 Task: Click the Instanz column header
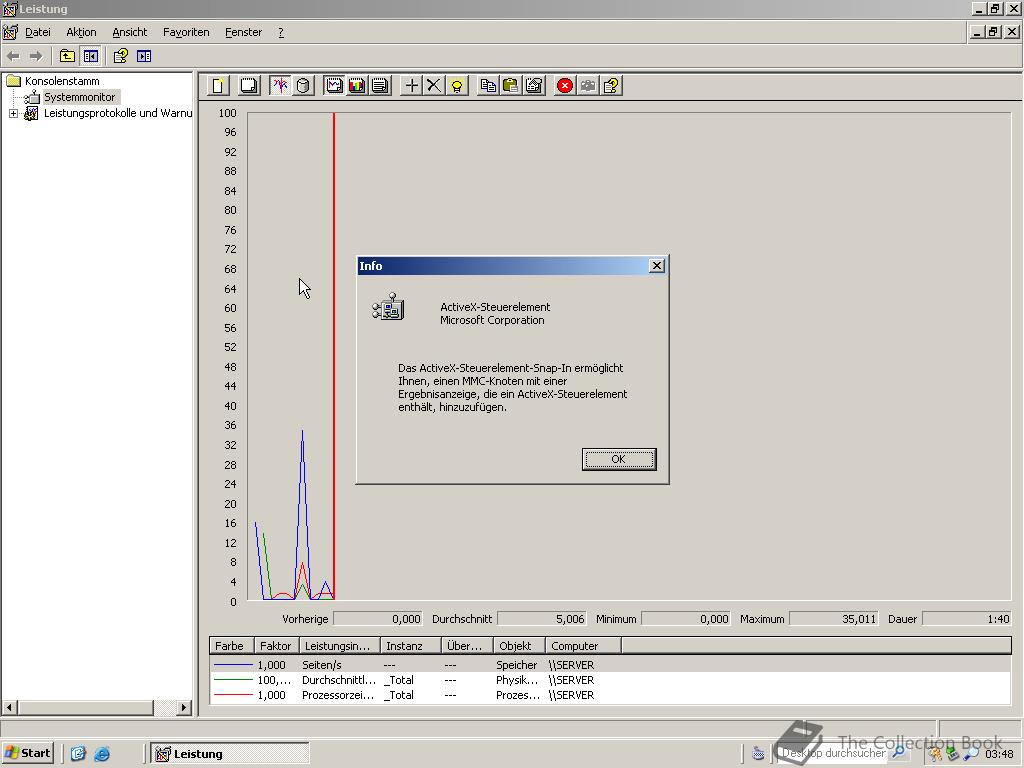410,646
